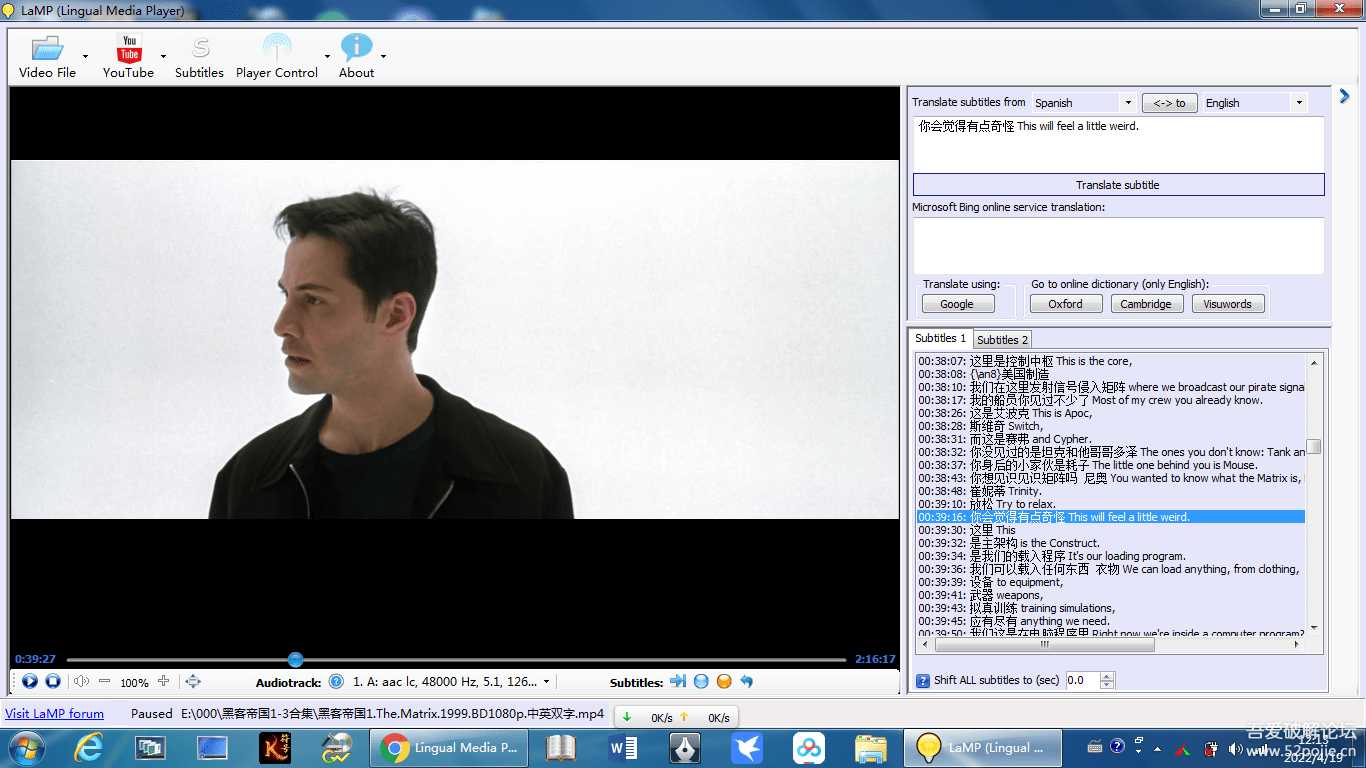Image resolution: width=1366 pixels, height=768 pixels.
Task: Click the 100% volume level label
Action: [134, 683]
